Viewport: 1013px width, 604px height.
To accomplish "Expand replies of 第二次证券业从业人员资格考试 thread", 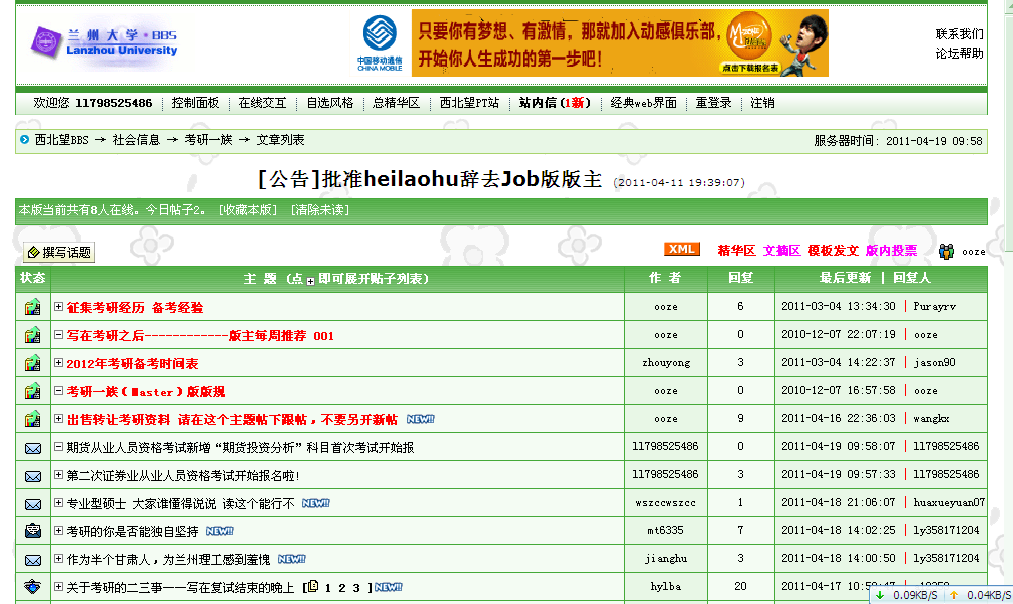I will click(59, 475).
